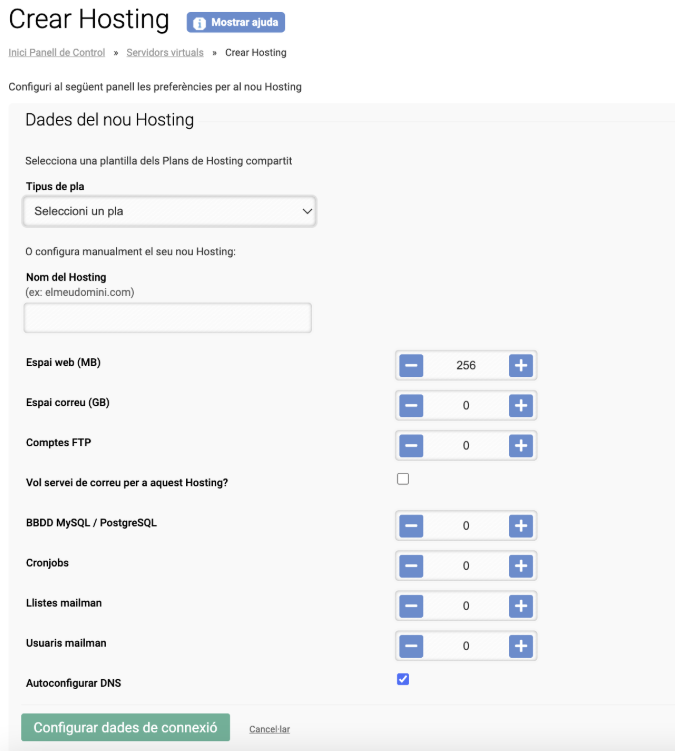Uncheck Autoconfigurar DNS checkbox
This screenshot has height=751, width=675.
pyautogui.click(x=403, y=680)
